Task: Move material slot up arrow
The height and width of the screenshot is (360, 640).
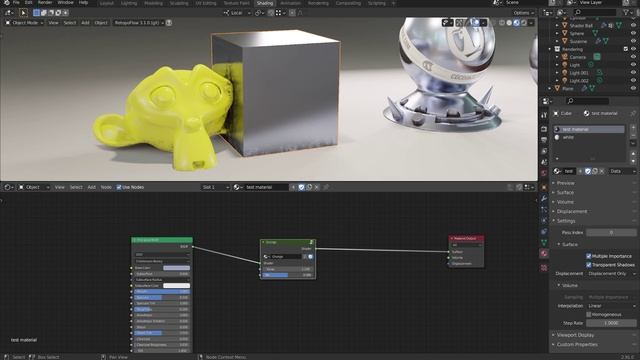Action: (633, 153)
